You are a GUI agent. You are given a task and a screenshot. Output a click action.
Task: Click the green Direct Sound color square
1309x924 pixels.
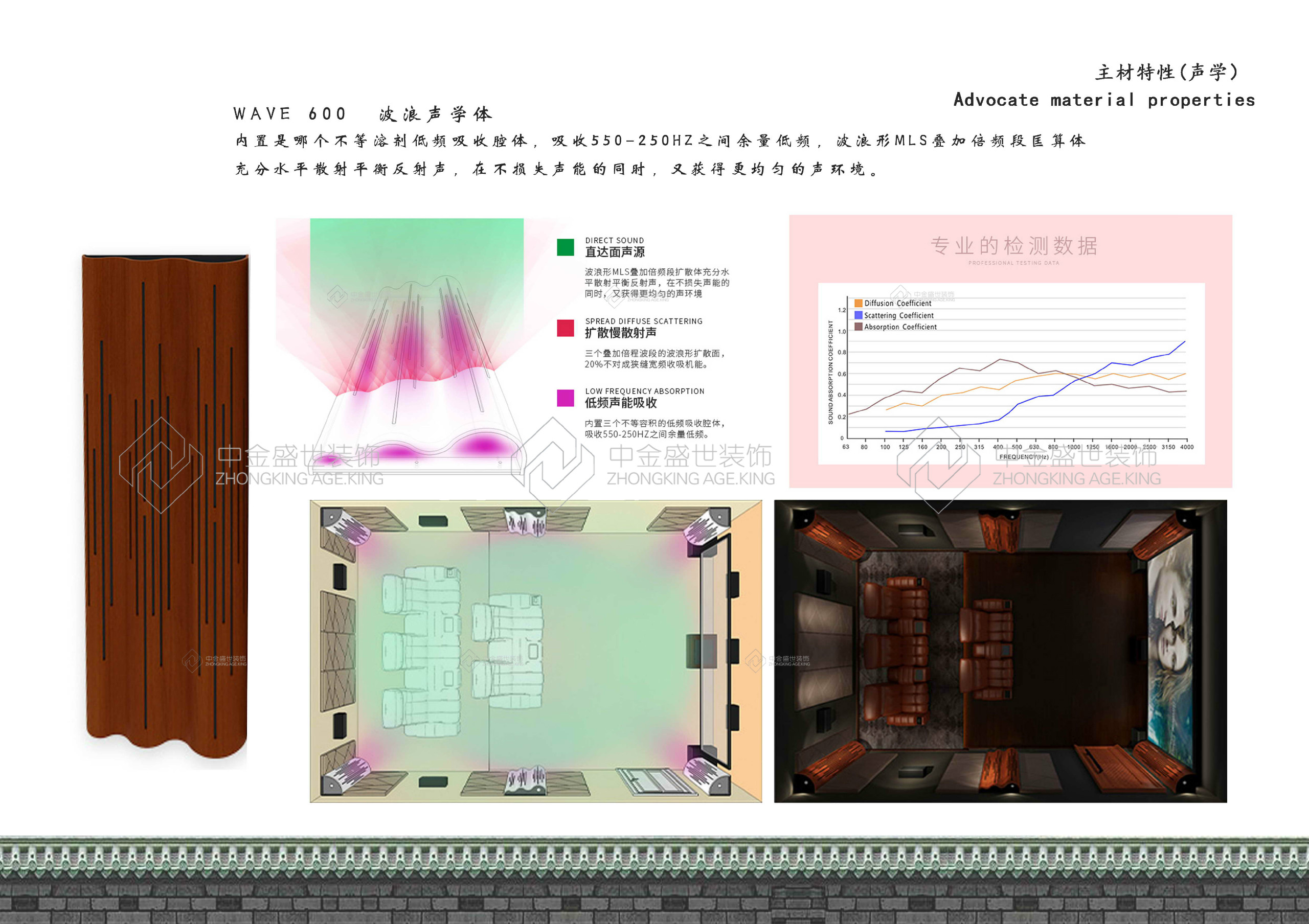[x=565, y=247]
